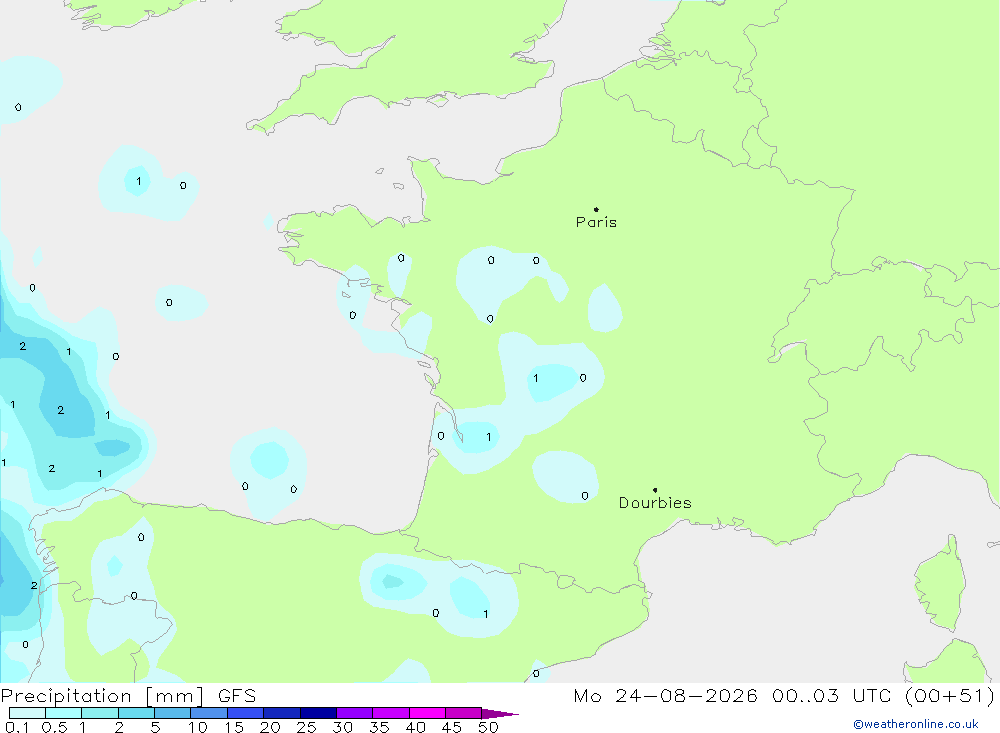Click the legend's arrow tip past 50
Viewport: 1000px width, 733px height.
point(501,714)
